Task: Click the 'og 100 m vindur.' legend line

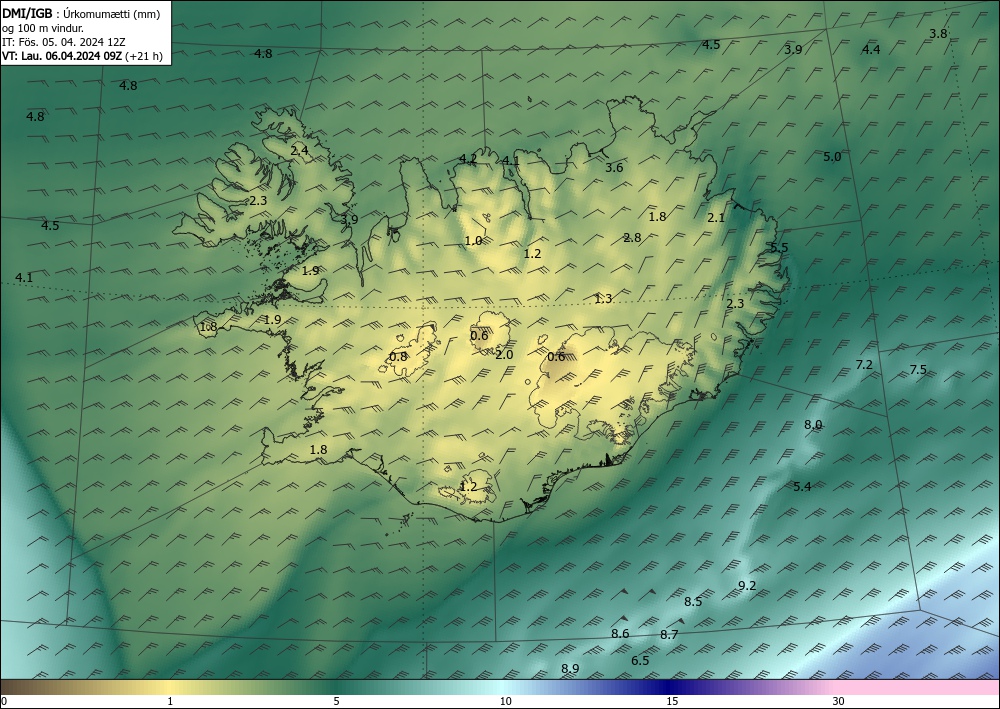Action: pyautogui.click(x=43, y=27)
